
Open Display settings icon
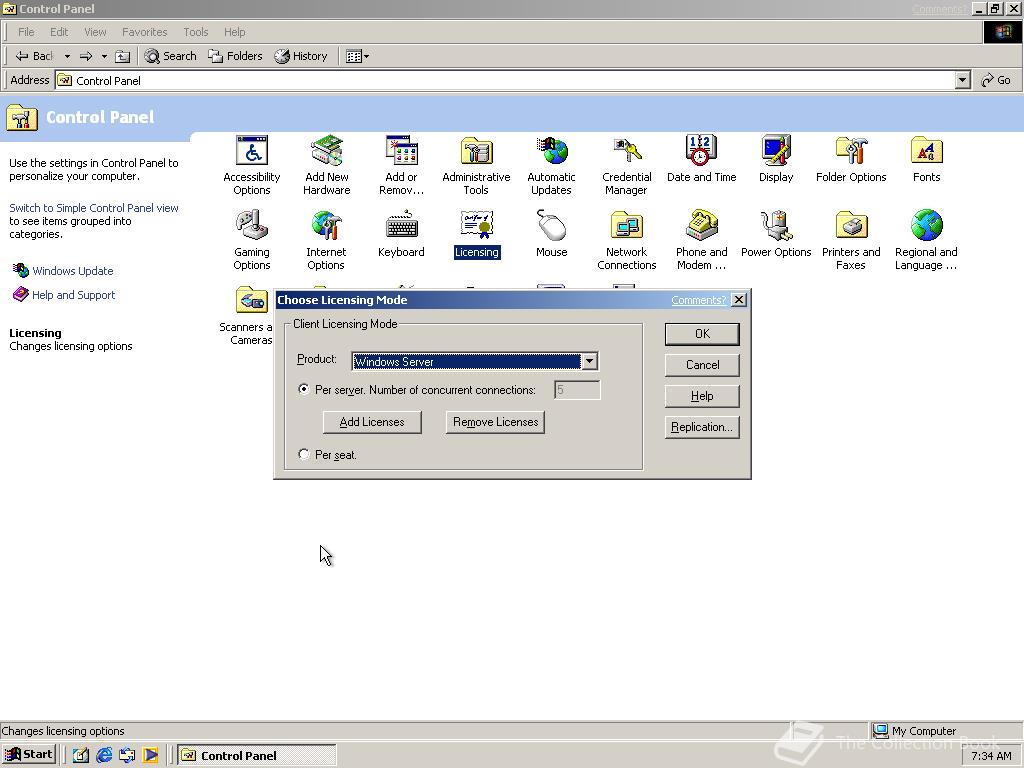(x=776, y=159)
